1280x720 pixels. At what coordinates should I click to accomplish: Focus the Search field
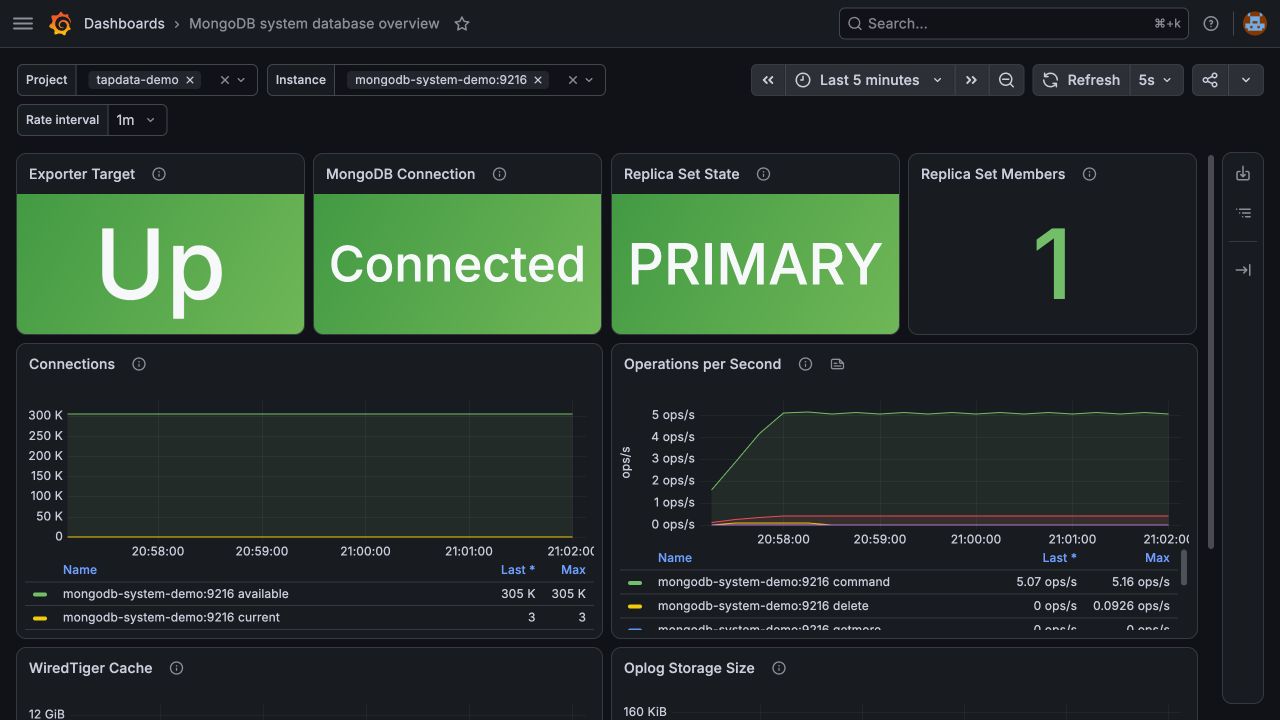[x=1013, y=24]
